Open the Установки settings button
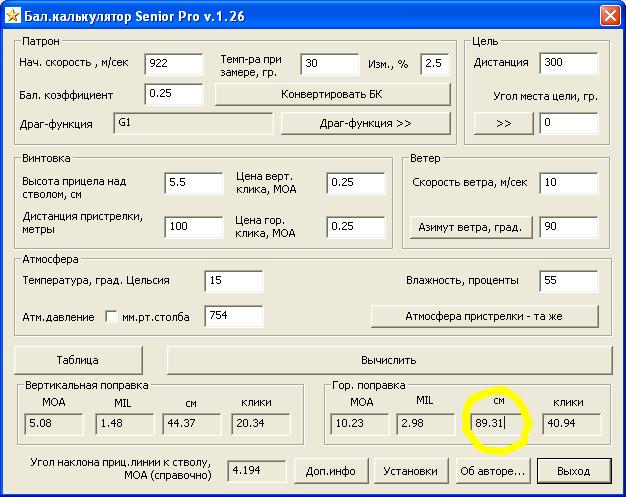Viewport: 626px width, 497px height. pos(410,470)
